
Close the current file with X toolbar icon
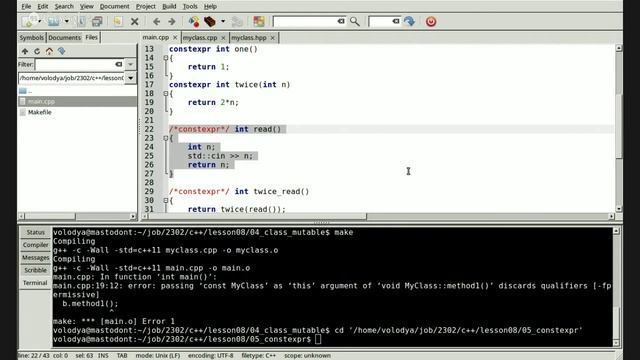[x=135, y=21]
